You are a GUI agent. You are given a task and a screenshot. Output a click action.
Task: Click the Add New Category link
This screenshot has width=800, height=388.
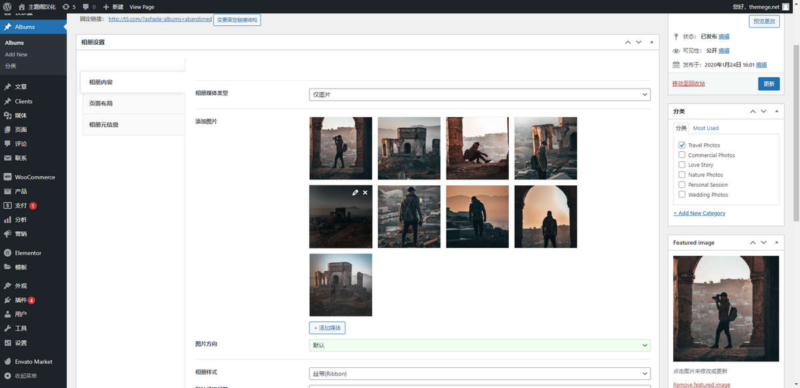(699, 213)
